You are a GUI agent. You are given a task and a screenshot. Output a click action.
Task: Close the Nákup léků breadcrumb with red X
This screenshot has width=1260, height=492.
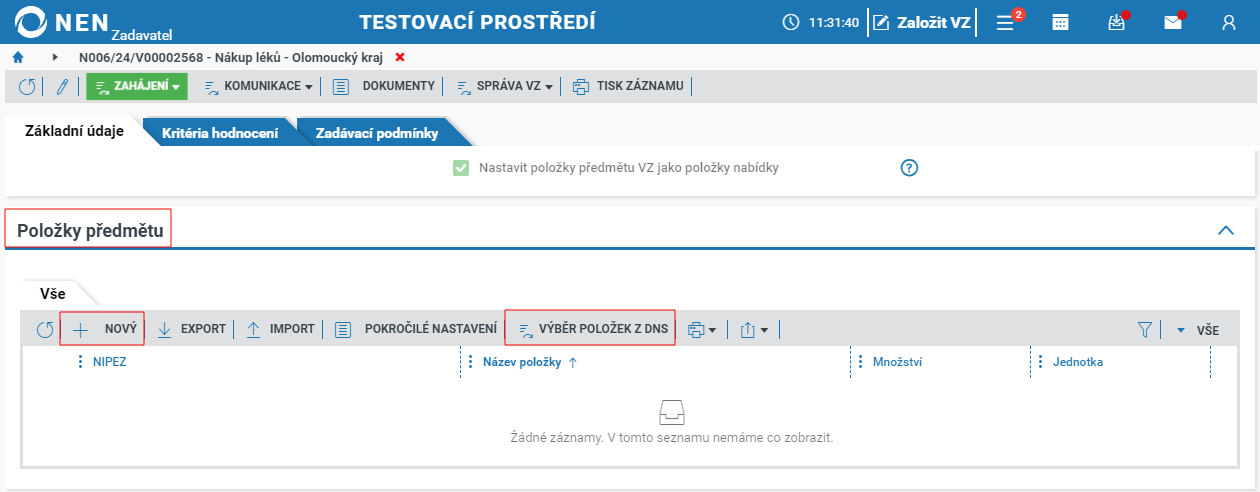coord(400,58)
